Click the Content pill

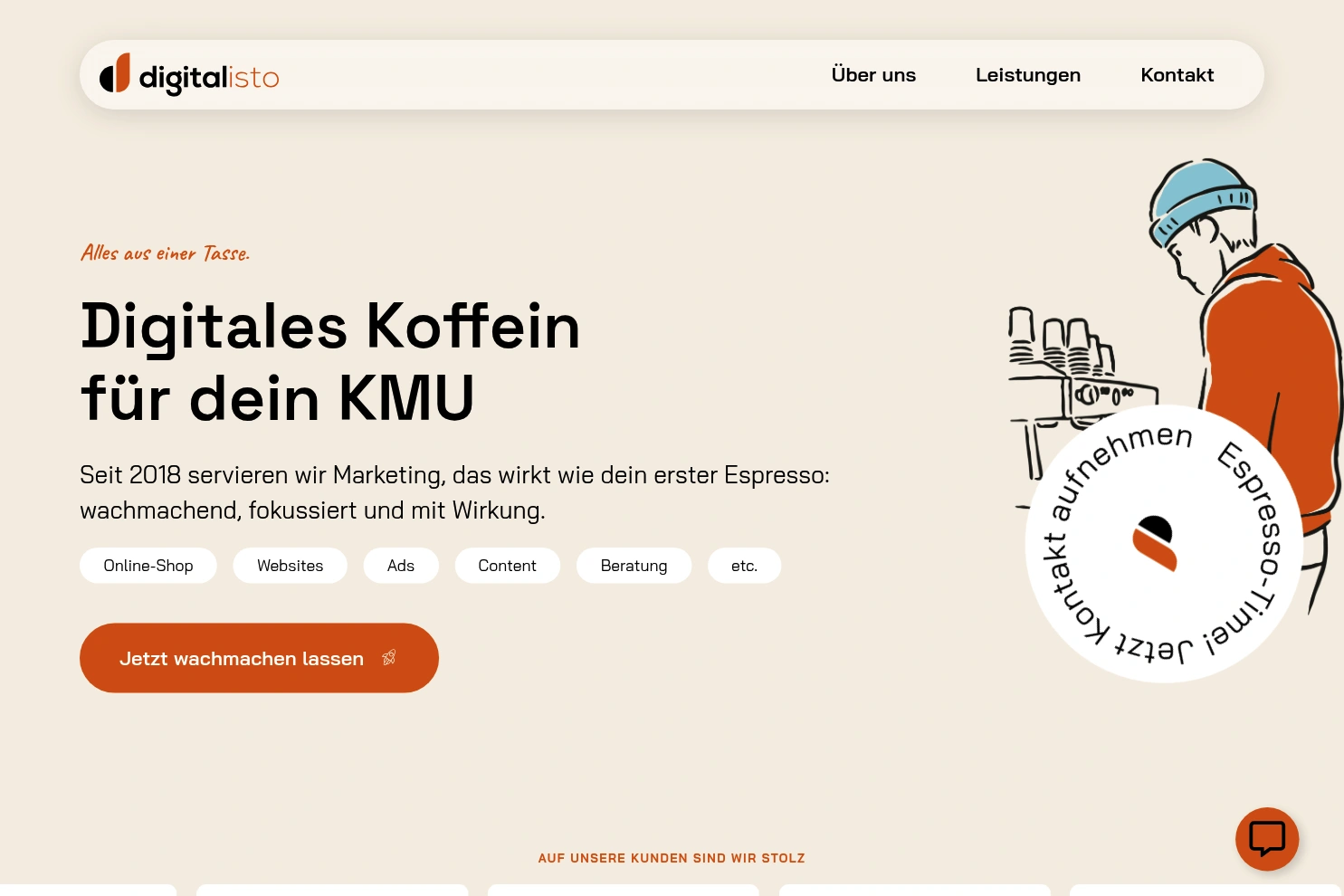[x=507, y=565]
